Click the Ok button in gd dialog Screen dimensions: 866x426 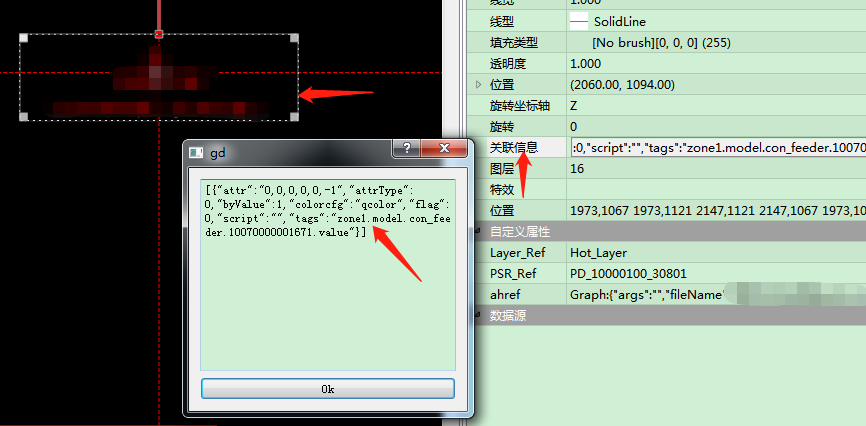click(328, 388)
